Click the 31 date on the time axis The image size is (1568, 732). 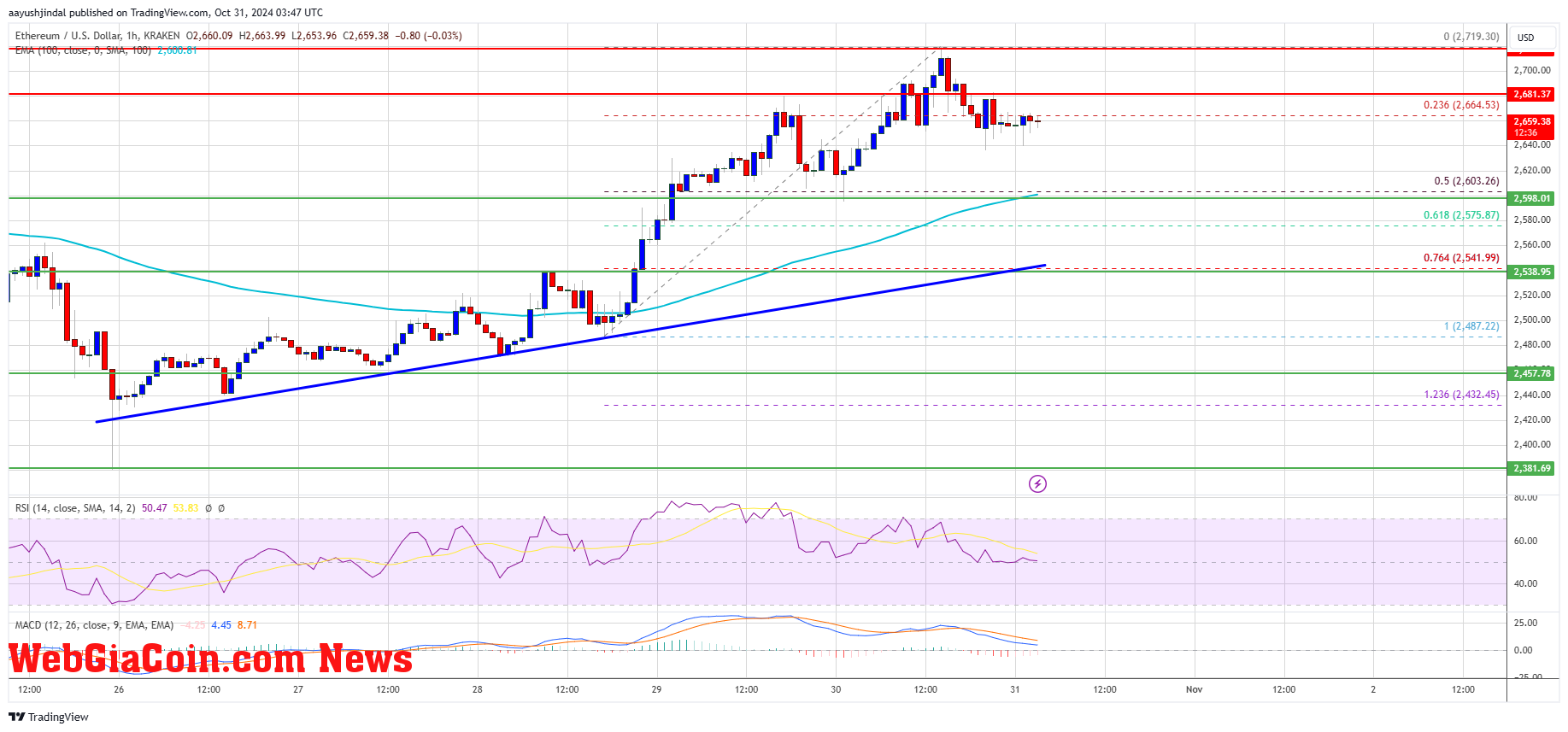click(1014, 689)
